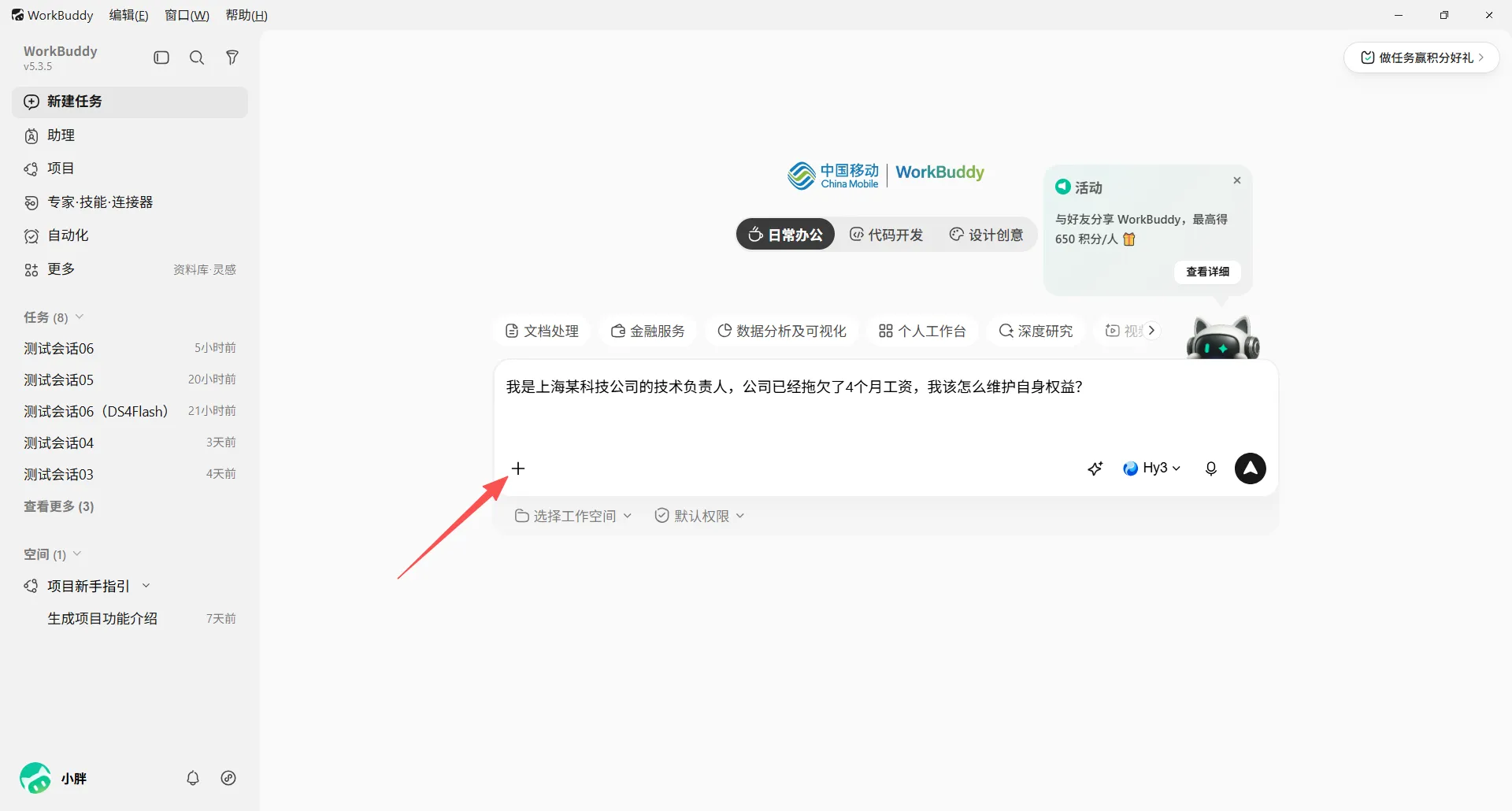Send the message with arrow button
Image resolution: width=1512 pixels, height=811 pixels.
(1251, 468)
